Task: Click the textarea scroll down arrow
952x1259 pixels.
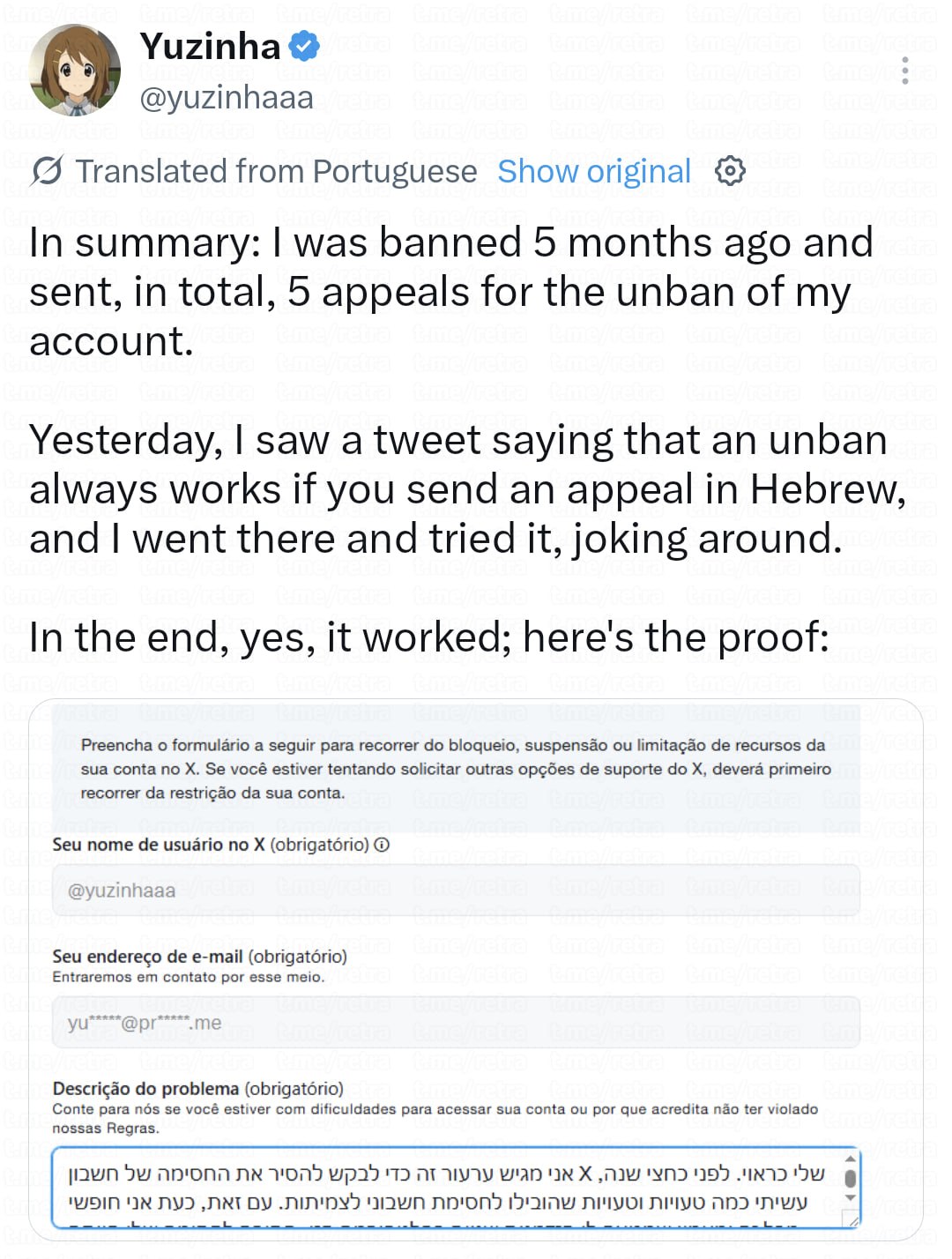Action: tap(850, 1198)
